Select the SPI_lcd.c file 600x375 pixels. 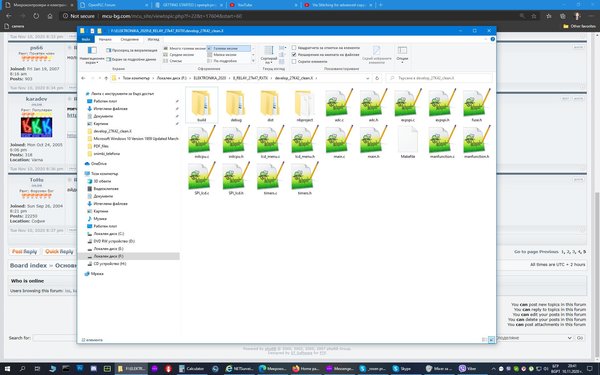click(x=202, y=178)
